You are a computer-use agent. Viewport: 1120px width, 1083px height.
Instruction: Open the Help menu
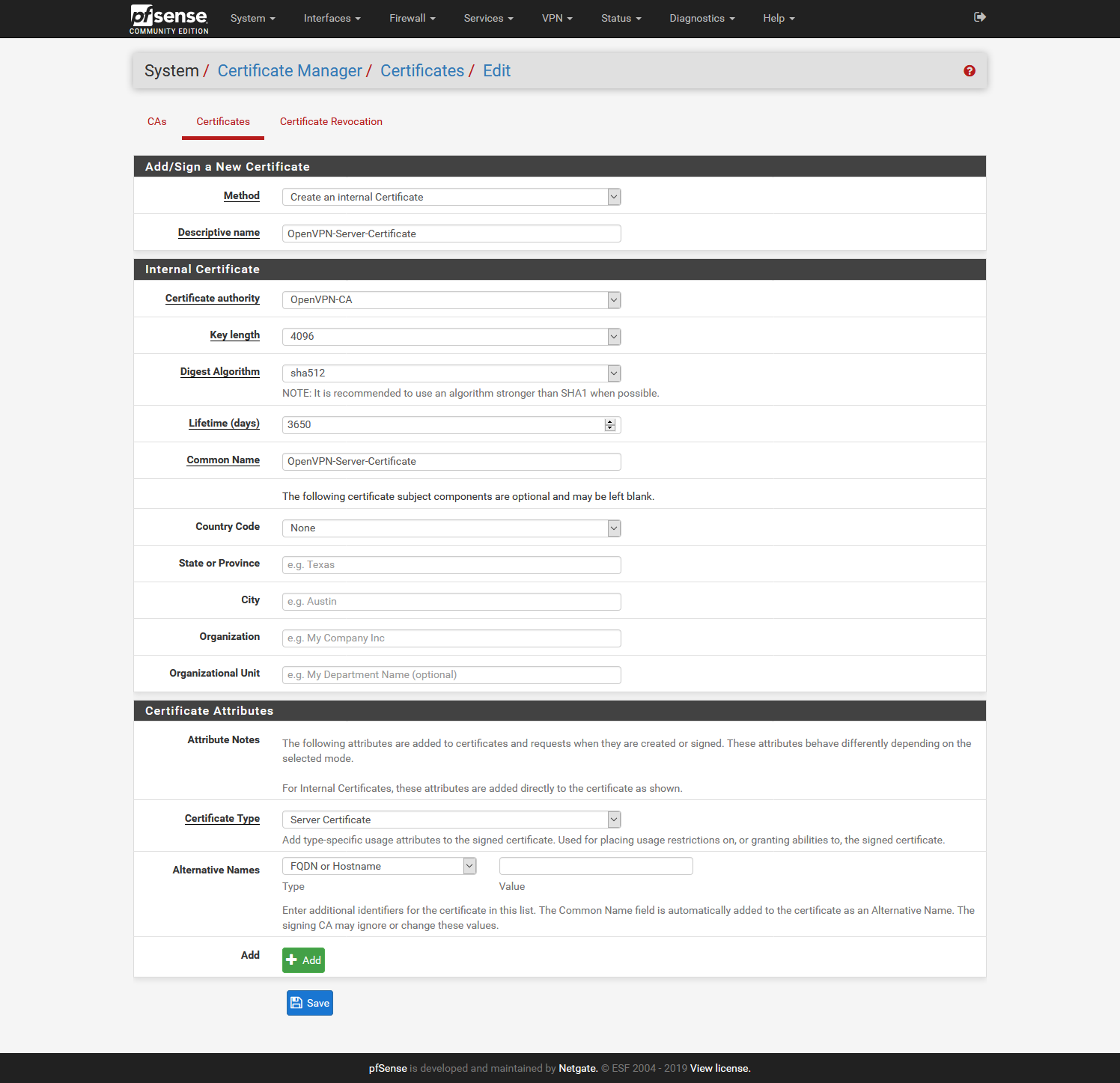(779, 18)
